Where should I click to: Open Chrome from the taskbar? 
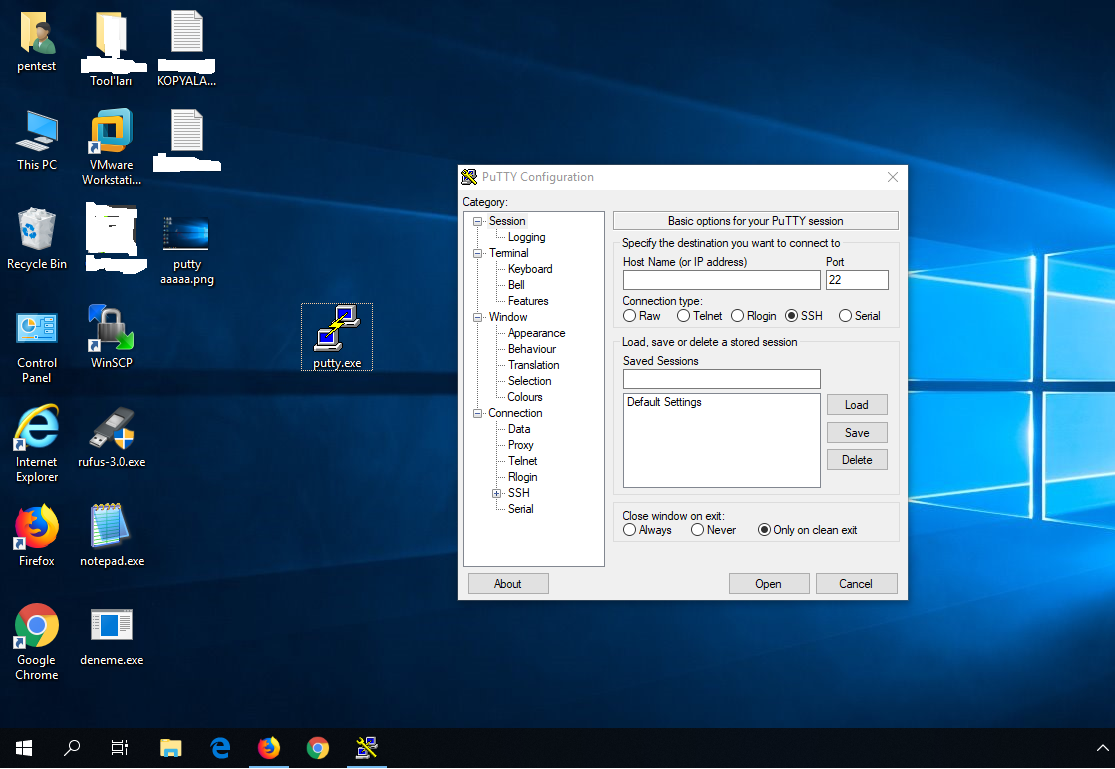[x=318, y=748]
